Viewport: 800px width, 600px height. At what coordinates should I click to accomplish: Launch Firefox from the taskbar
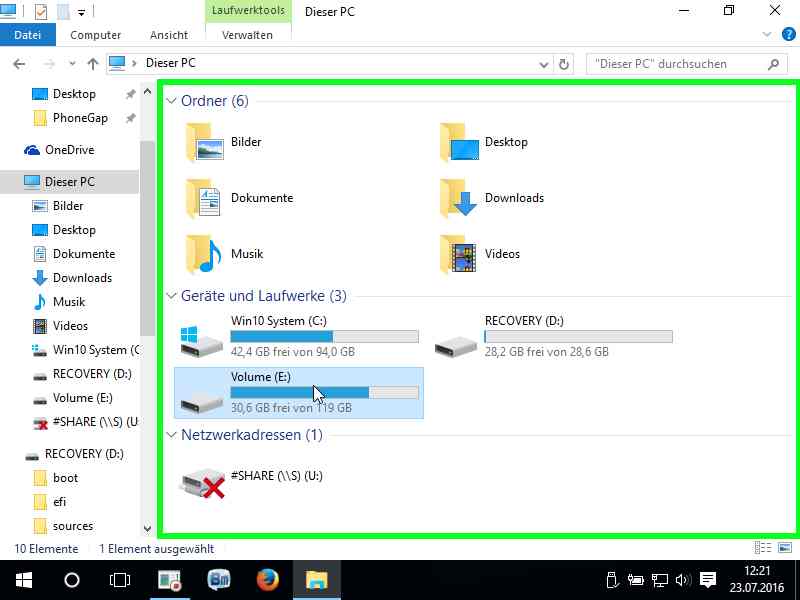click(x=268, y=580)
